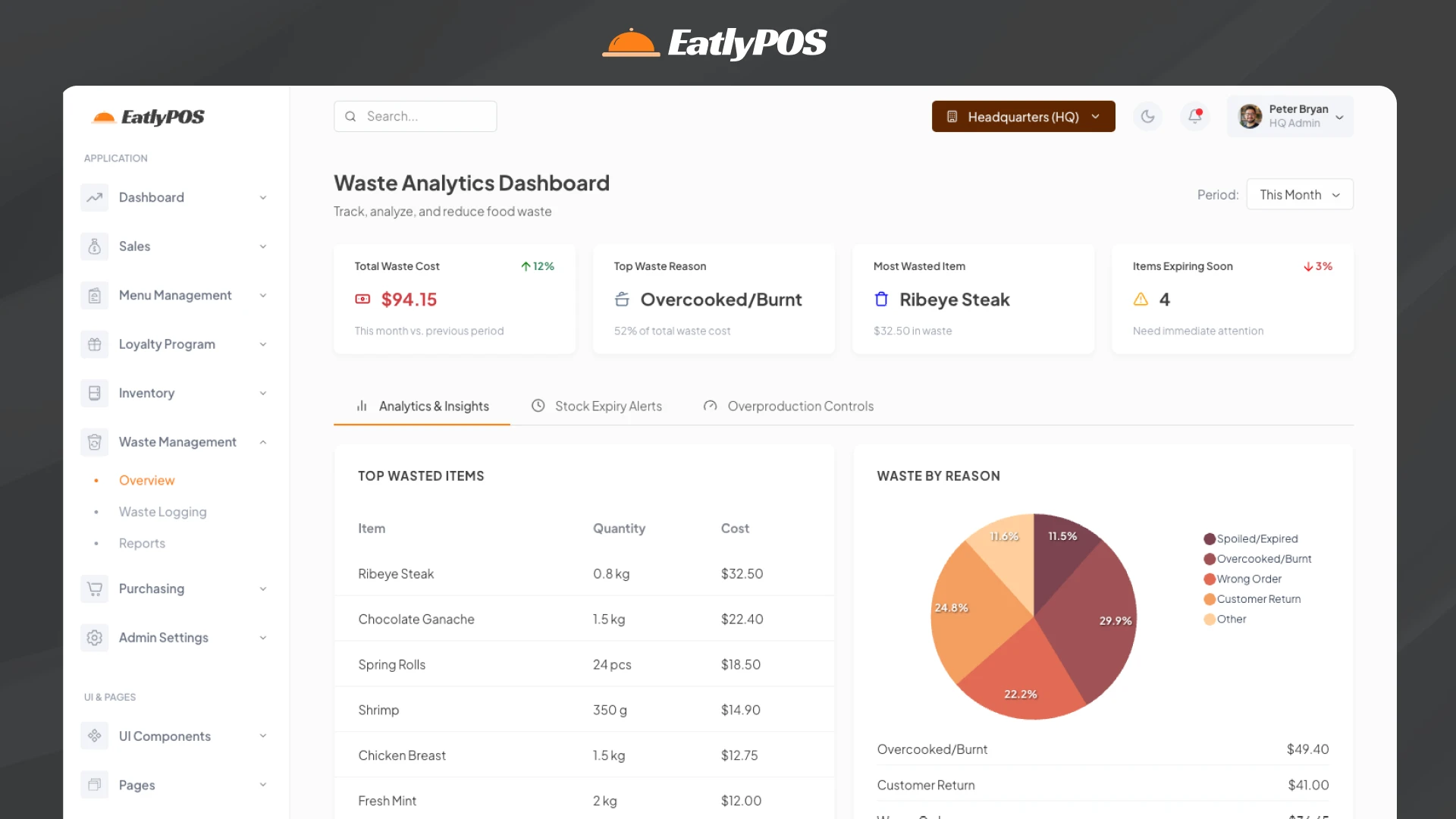Click the Sales money bag icon

point(94,246)
